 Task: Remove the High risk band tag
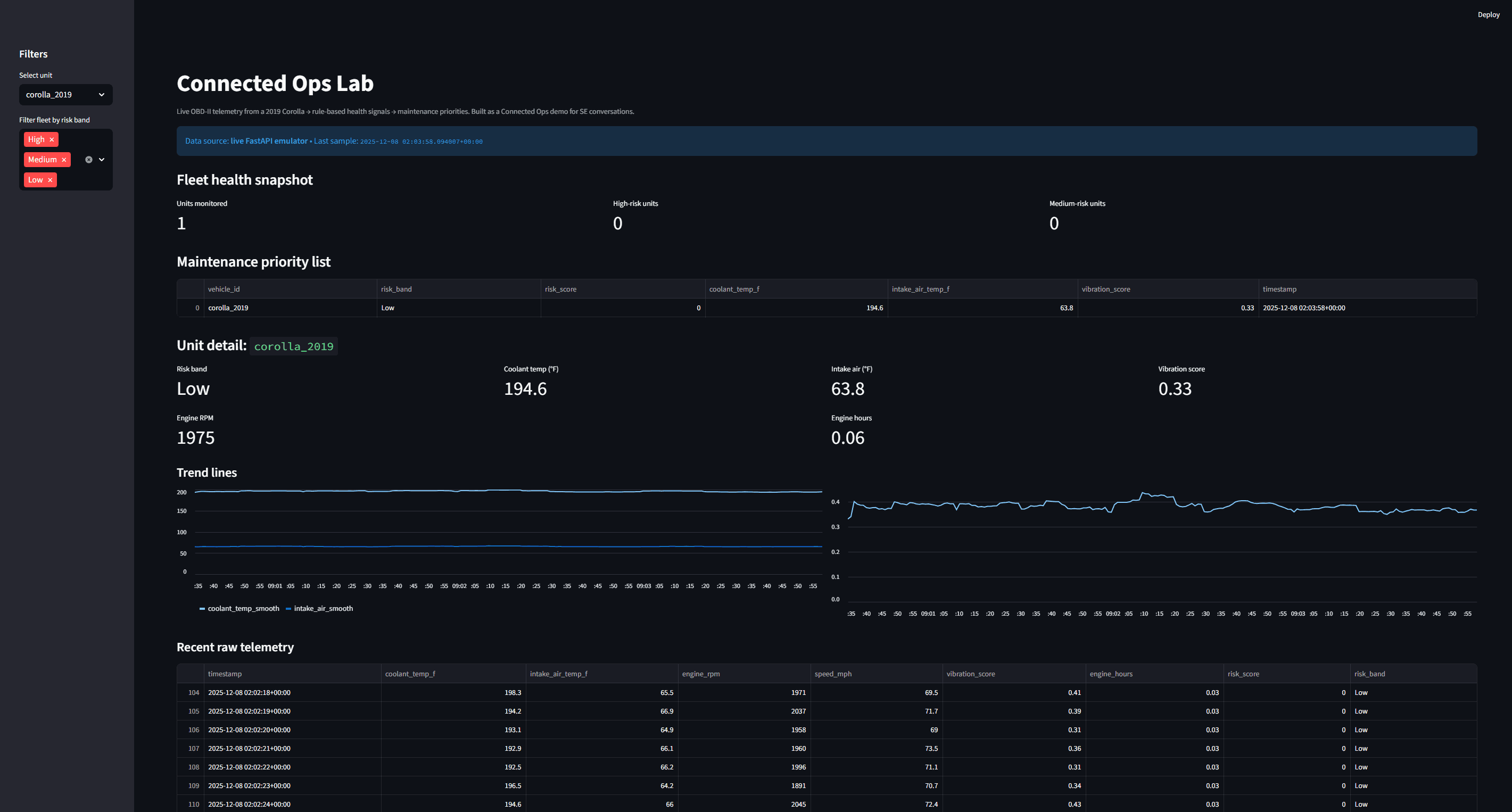tap(52, 139)
